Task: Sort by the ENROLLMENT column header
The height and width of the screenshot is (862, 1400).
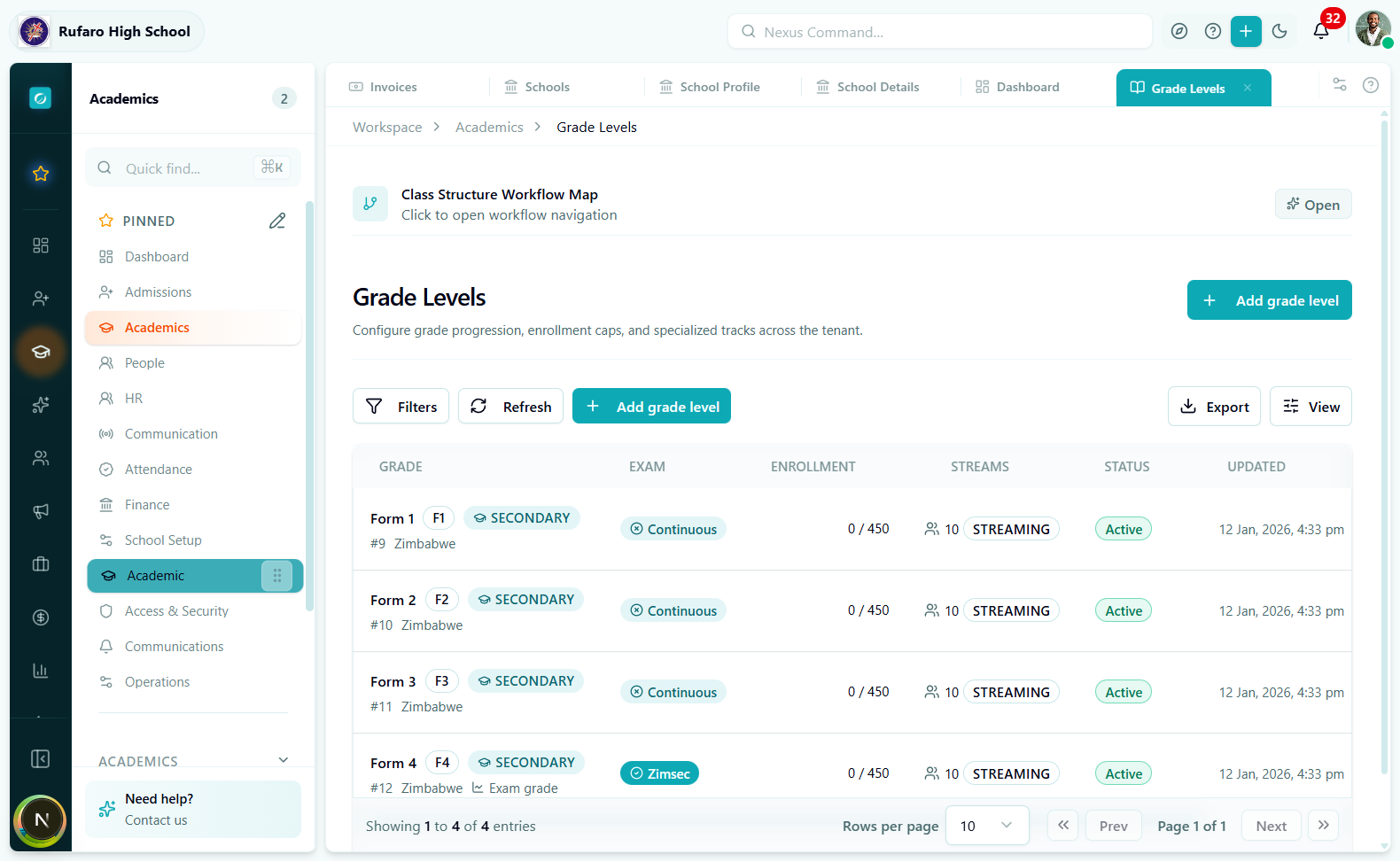Action: (813, 467)
